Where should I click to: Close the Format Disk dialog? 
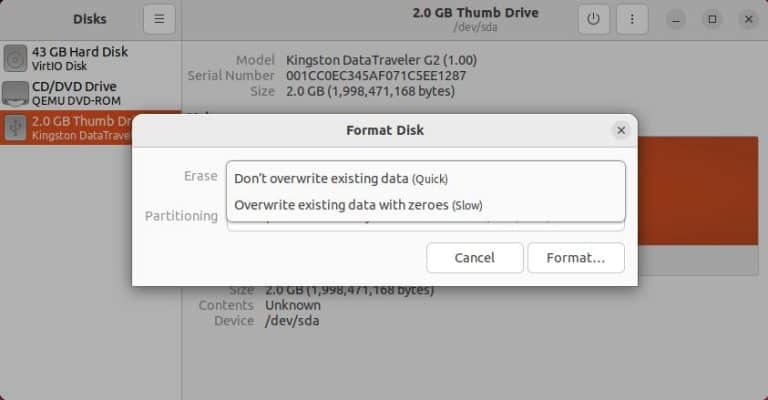point(621,130)
